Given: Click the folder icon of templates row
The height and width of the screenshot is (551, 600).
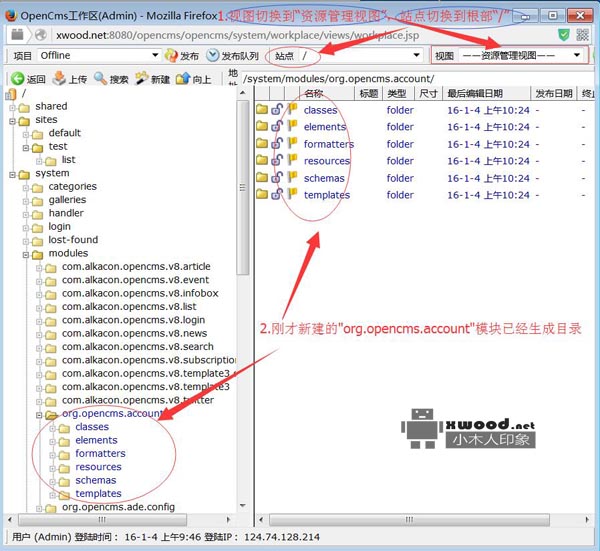Looking at the screenshot, I should pos(262,194).
